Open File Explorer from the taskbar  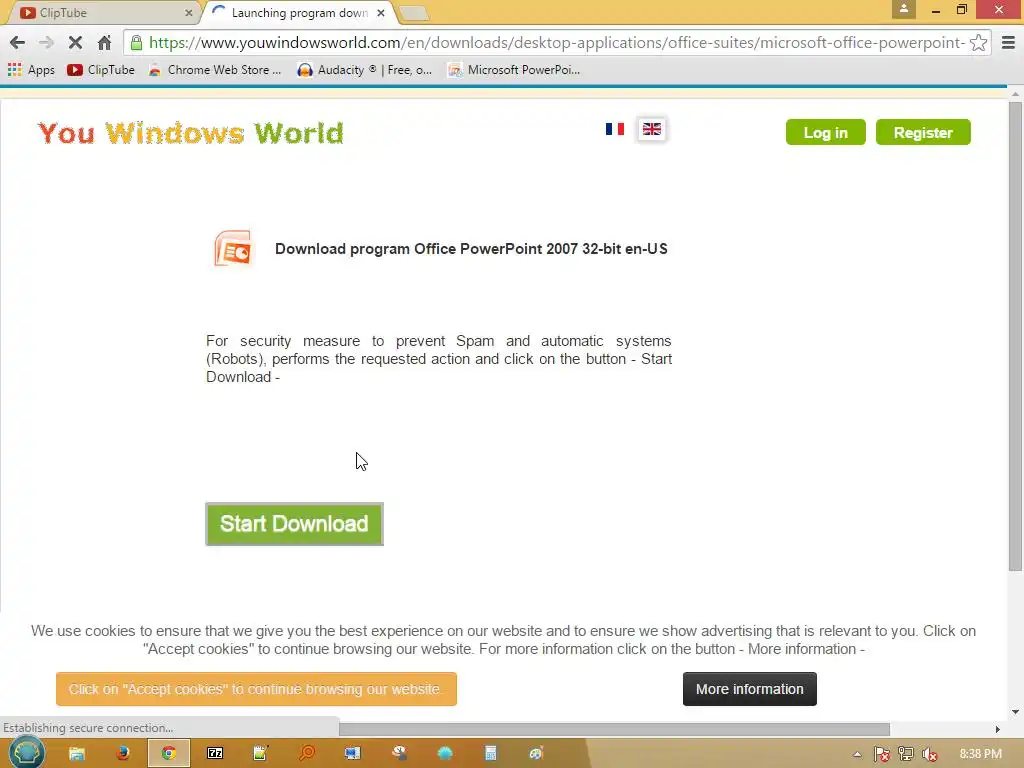pyautogui.click(x=77, y=754)
